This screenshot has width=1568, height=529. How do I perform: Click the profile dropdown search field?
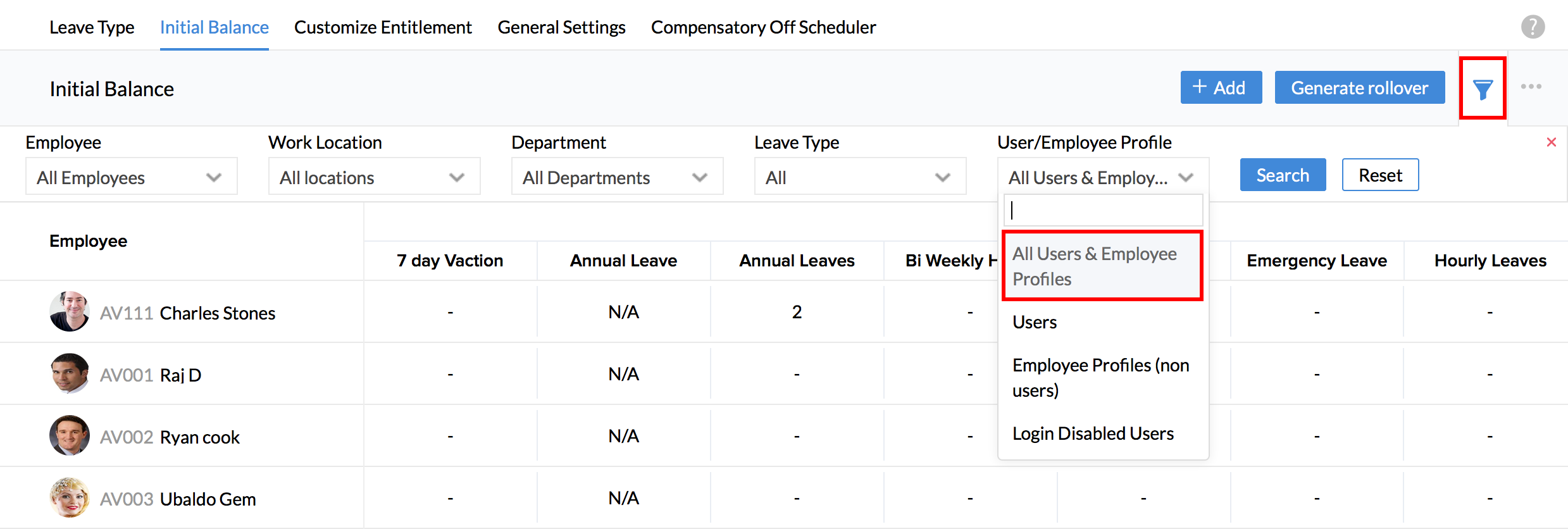coord(1103,210)
